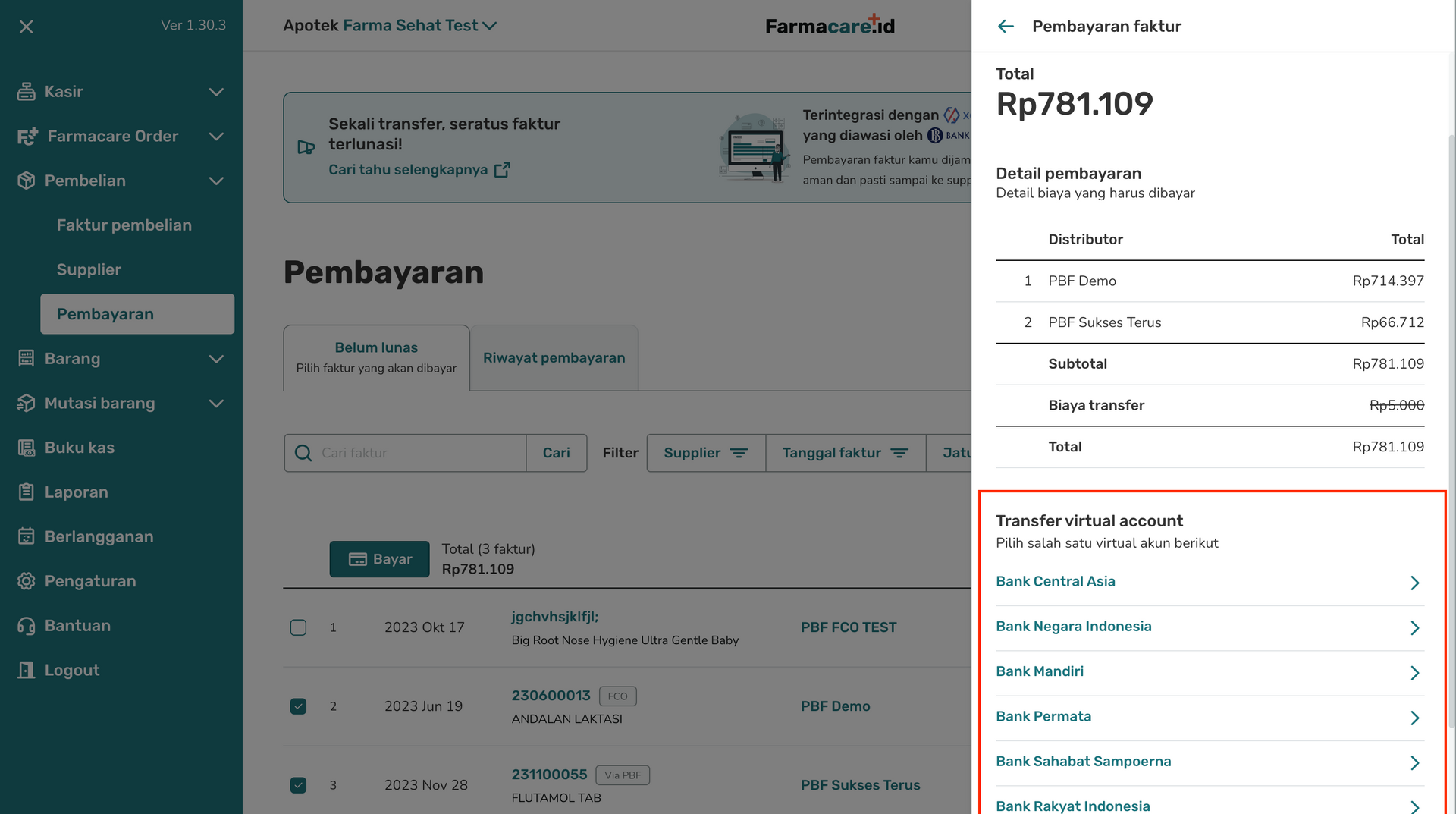Click the Laporan clipboard icon
Viewport: 1456px width, 814px height.
[27, 492]
